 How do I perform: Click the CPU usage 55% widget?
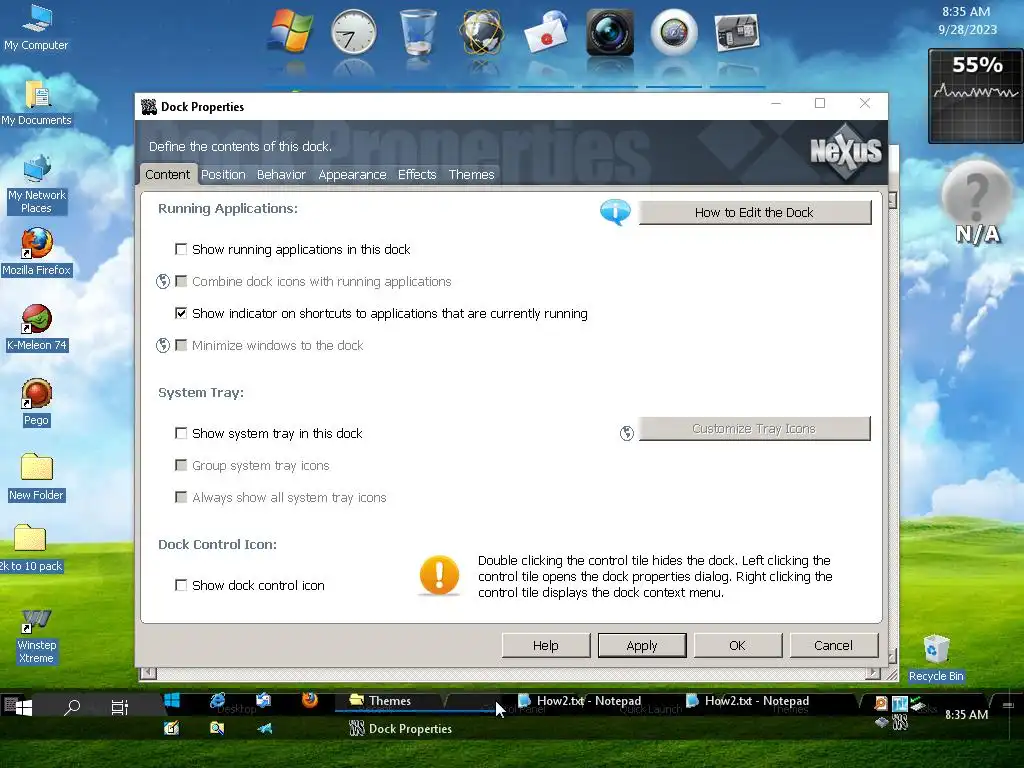click(x=976, y=96)
